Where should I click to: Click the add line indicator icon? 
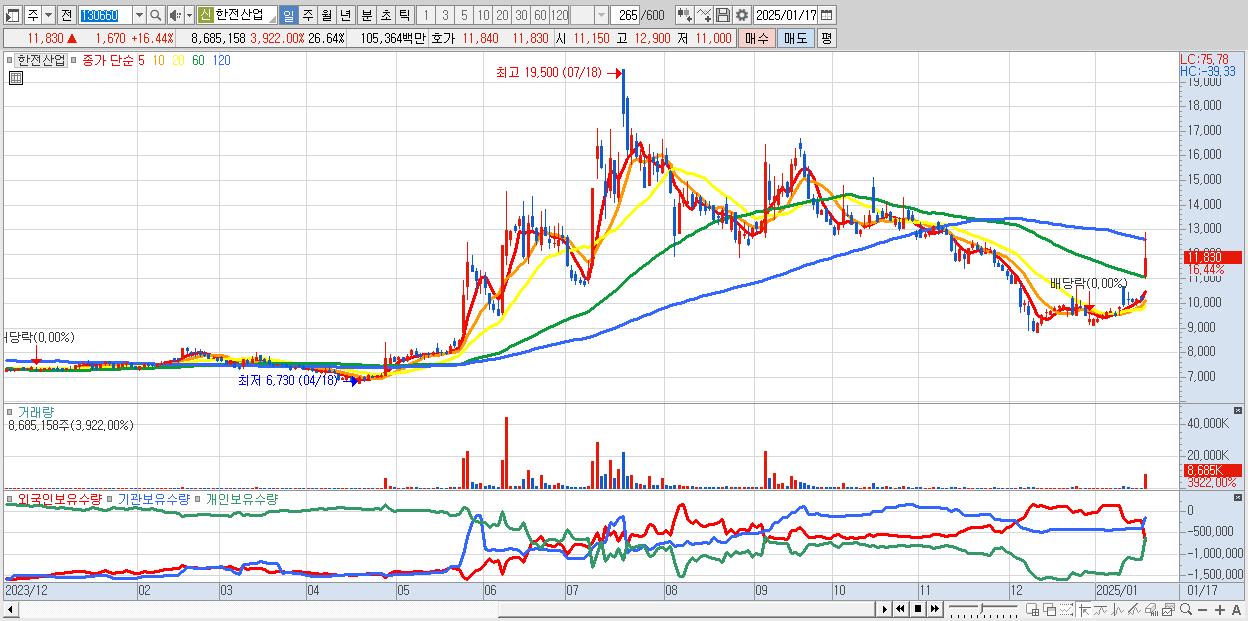point(704,15)
